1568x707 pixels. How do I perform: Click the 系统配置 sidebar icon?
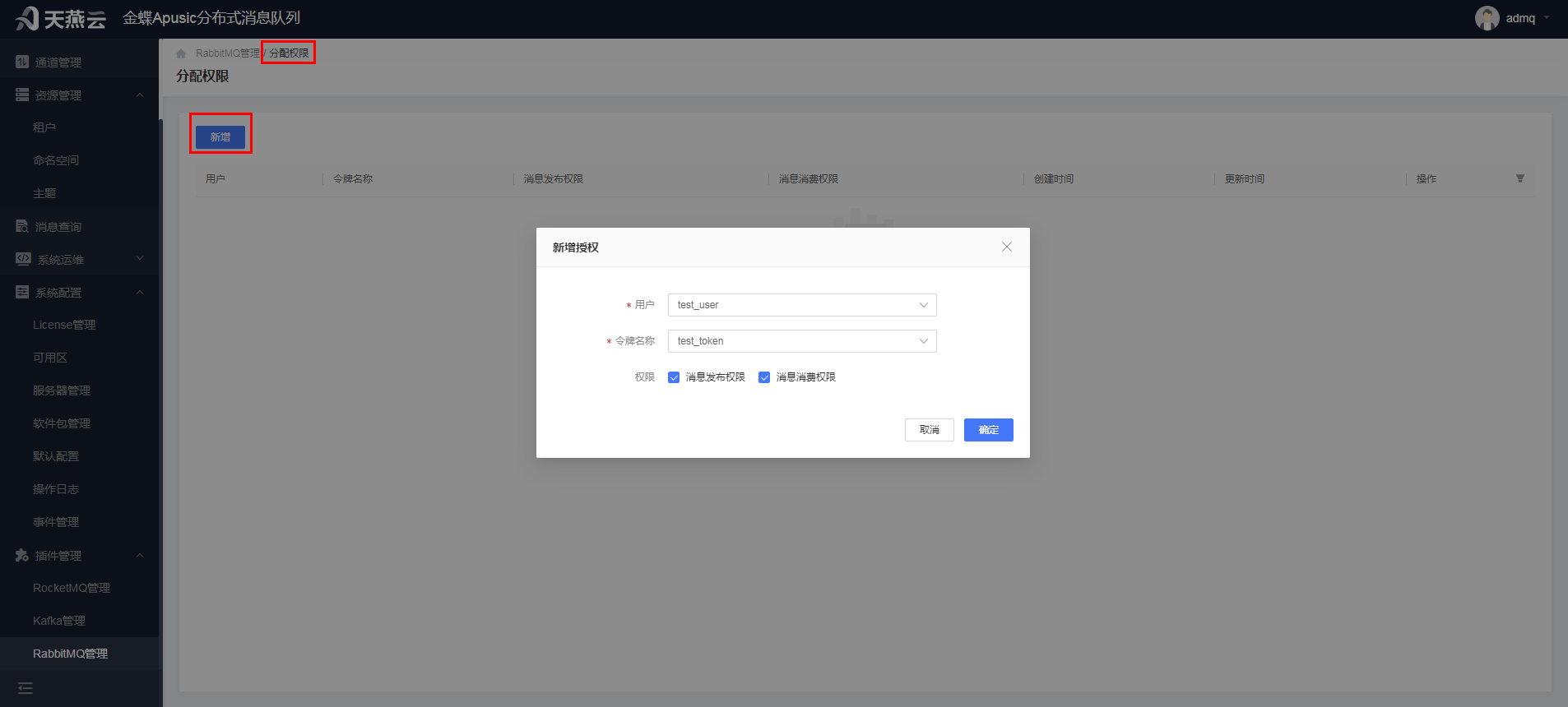coord(22,292)
